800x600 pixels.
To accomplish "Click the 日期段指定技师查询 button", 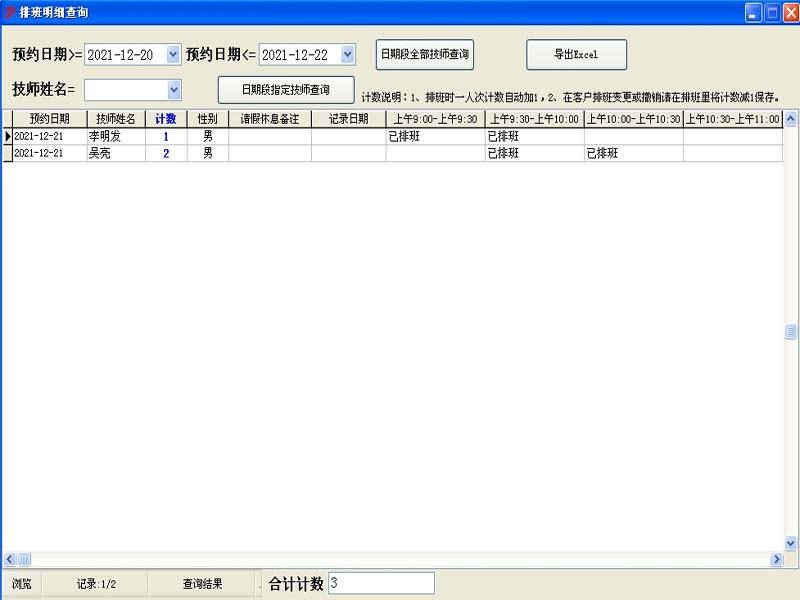I will pyautogui.click(x=286, y=90).
